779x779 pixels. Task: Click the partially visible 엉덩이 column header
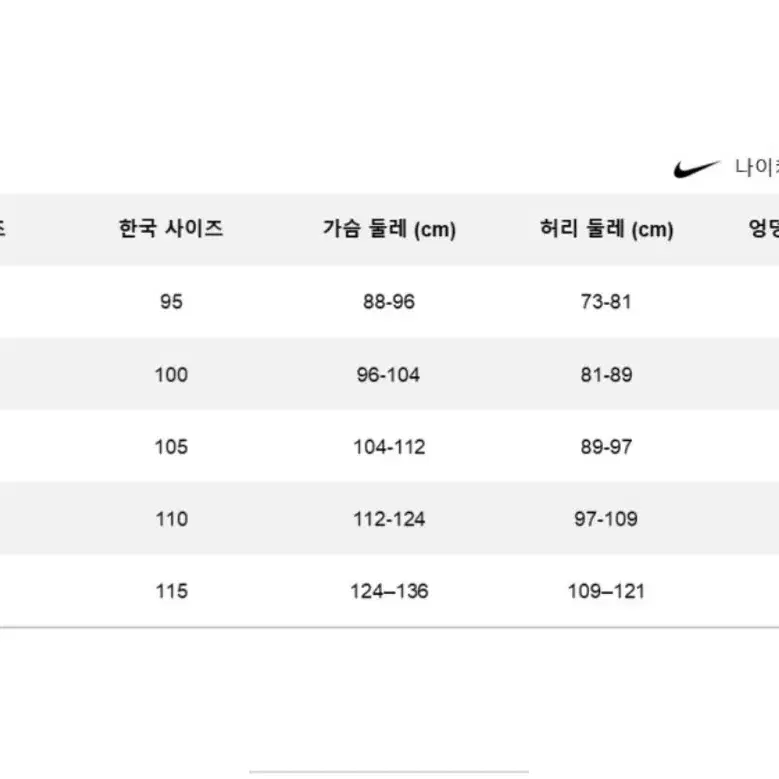(764, 229)
